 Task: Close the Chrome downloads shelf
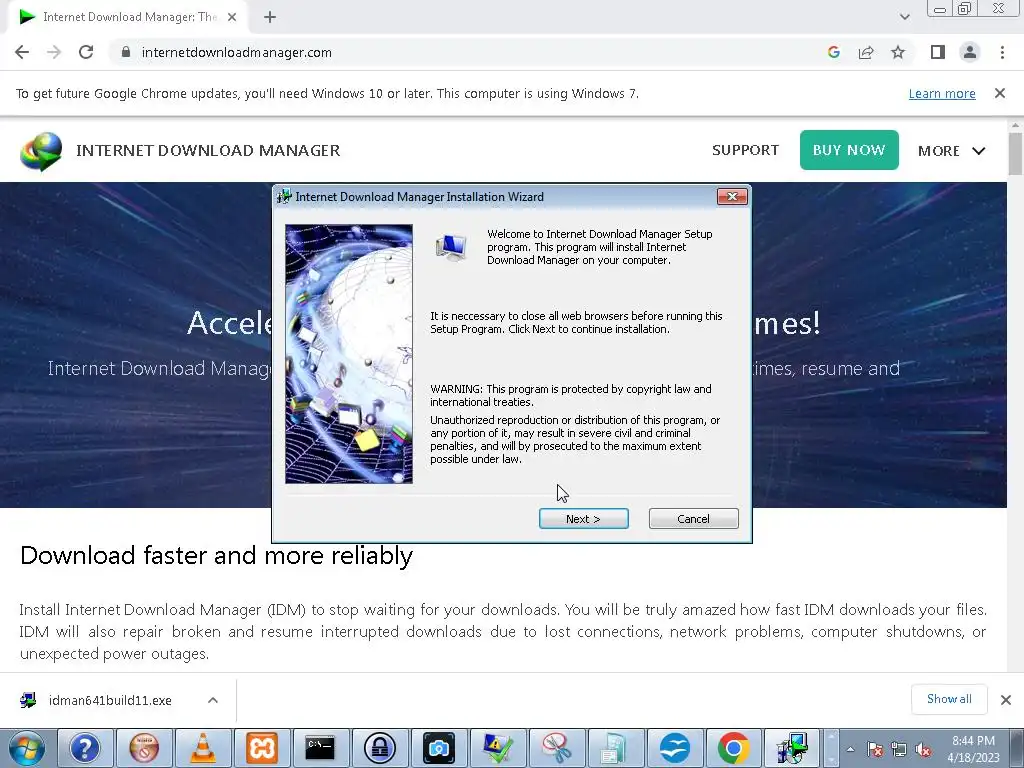(1006, 700)
